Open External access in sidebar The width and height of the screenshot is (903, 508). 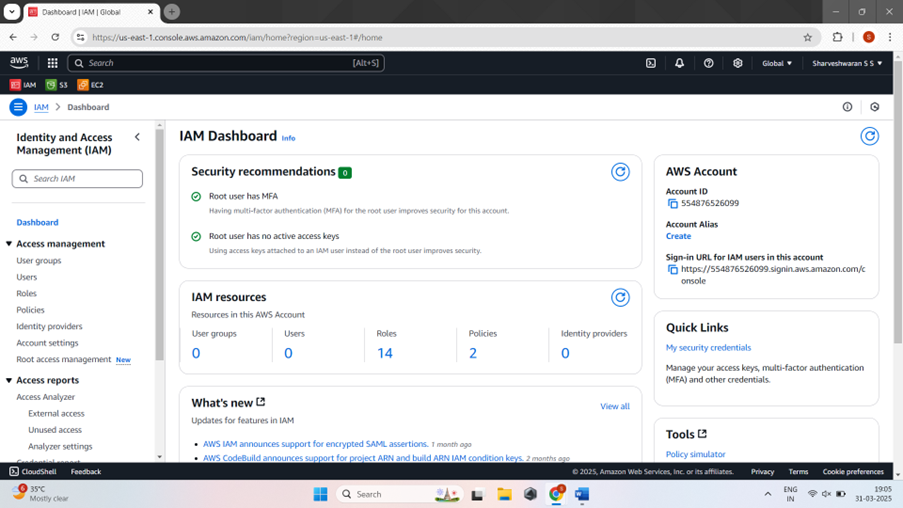click(x=56, y=414)
